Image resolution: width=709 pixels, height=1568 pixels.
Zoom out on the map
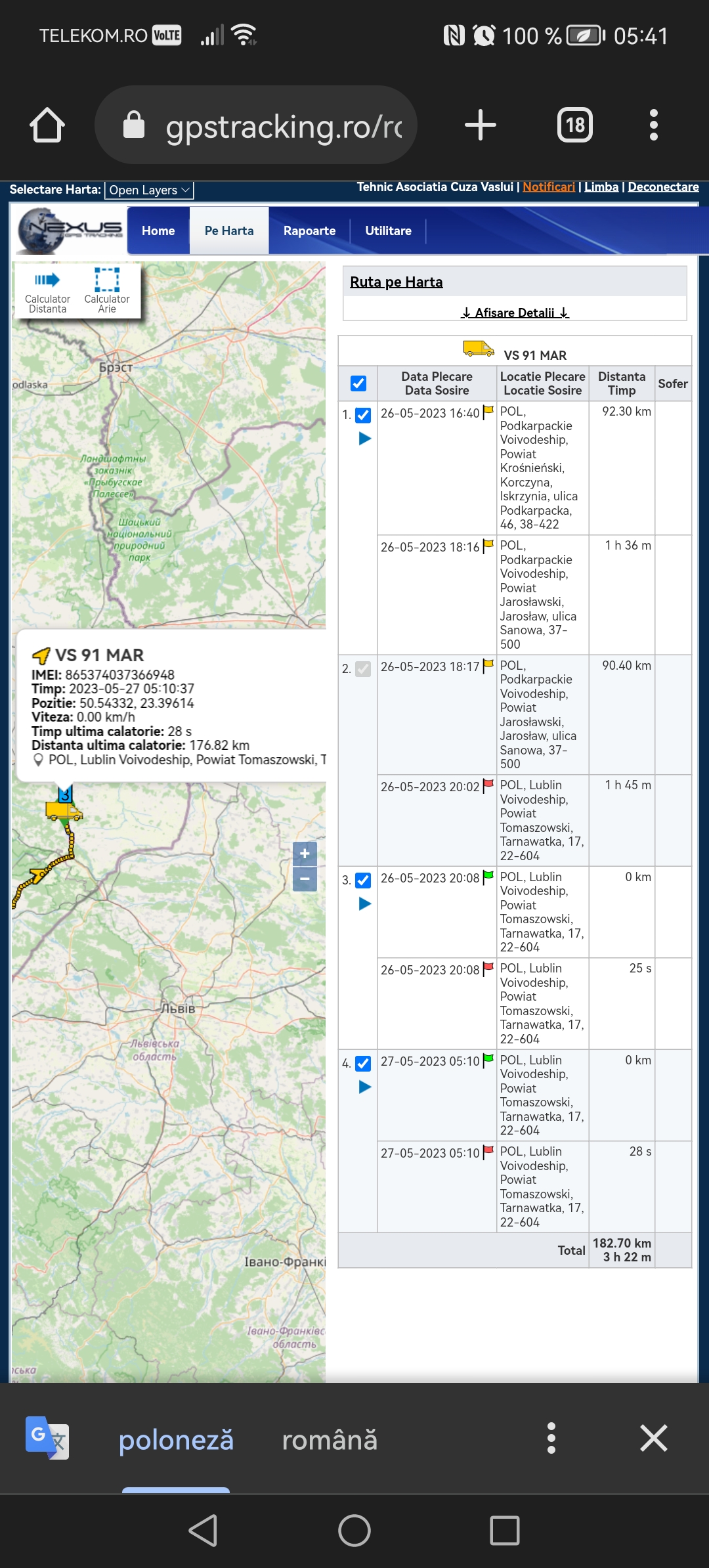click(305, 879)
